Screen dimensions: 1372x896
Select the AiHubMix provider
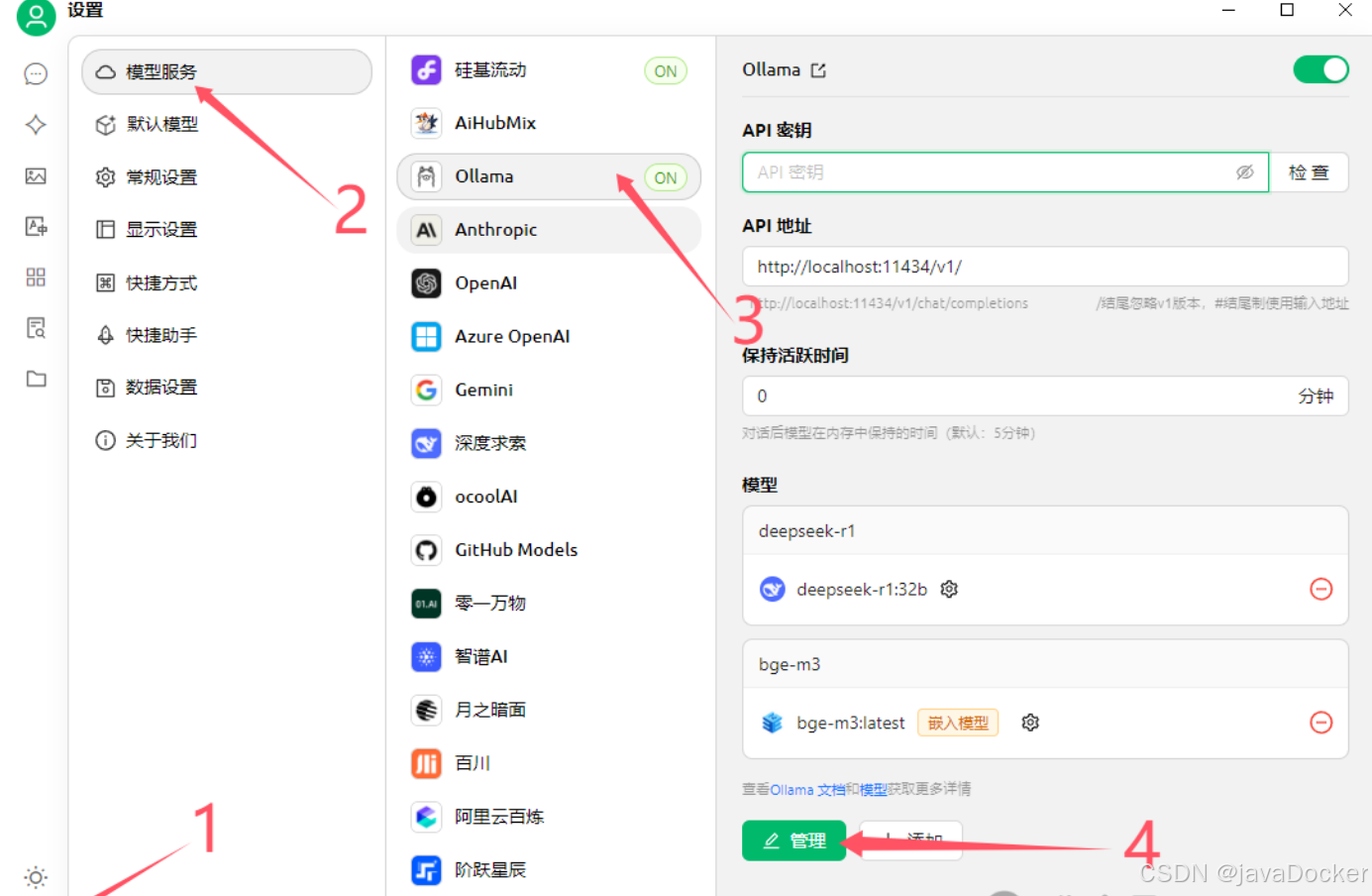click(549, 123)
